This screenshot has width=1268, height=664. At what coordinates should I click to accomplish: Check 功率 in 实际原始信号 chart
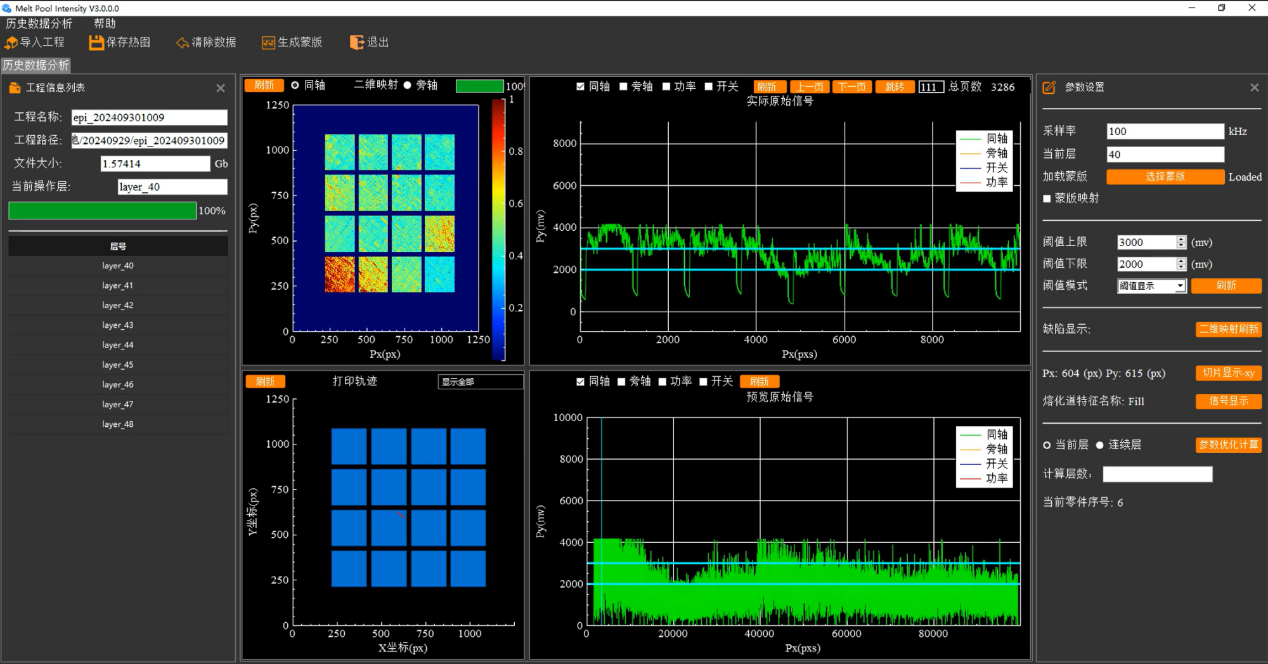click(666, 87)
